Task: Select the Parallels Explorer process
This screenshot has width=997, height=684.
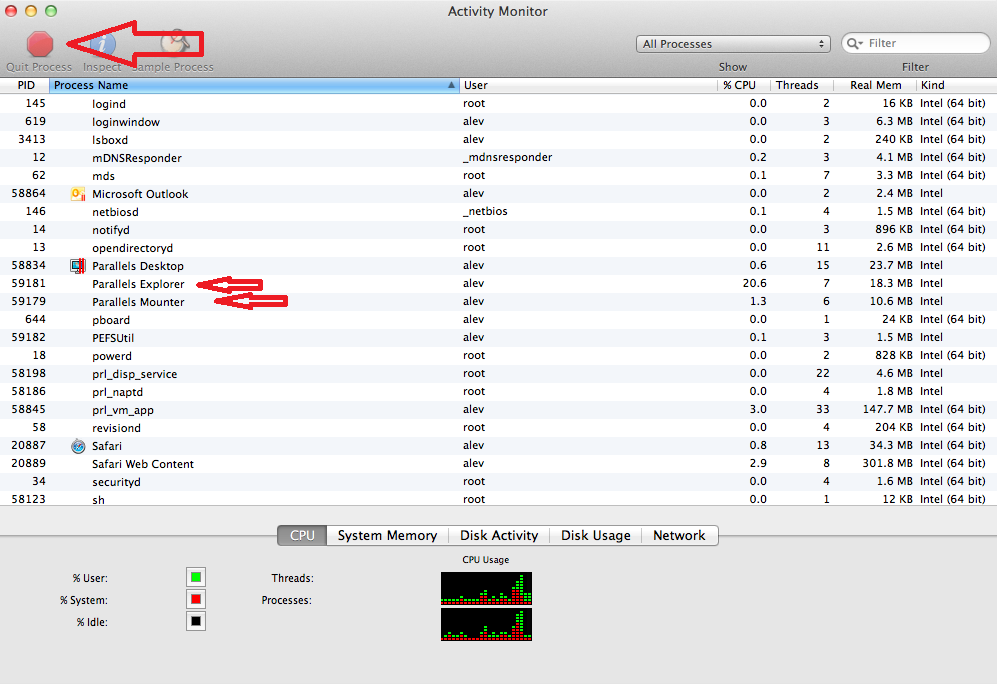Action: pos(138,284)
